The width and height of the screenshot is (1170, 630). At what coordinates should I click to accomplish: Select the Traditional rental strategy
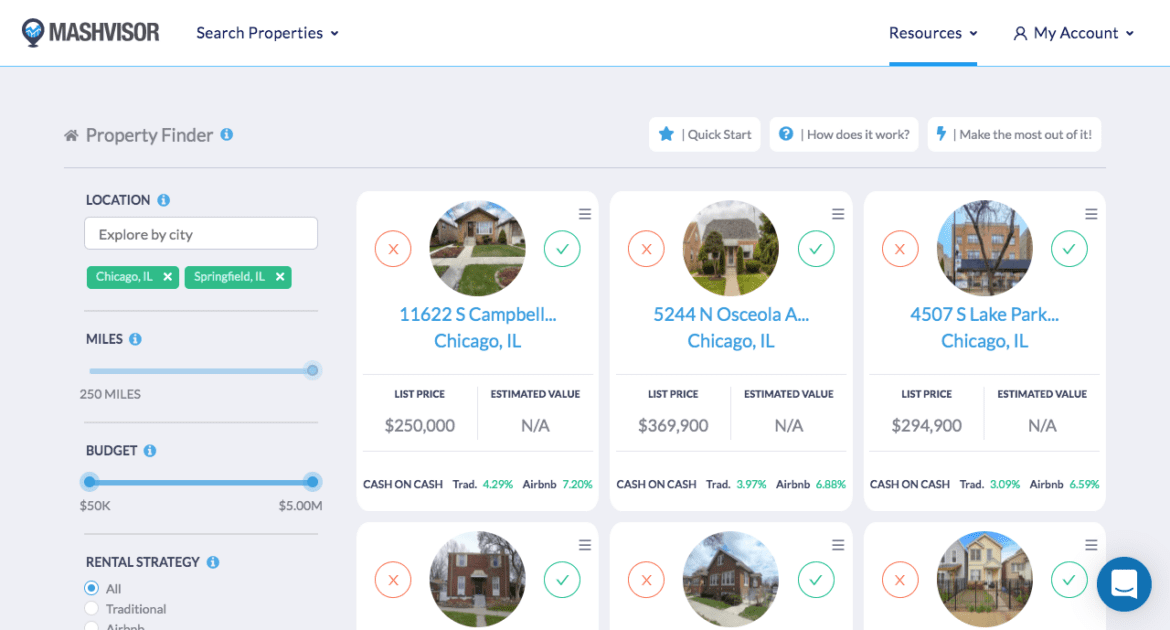(91, 608)
